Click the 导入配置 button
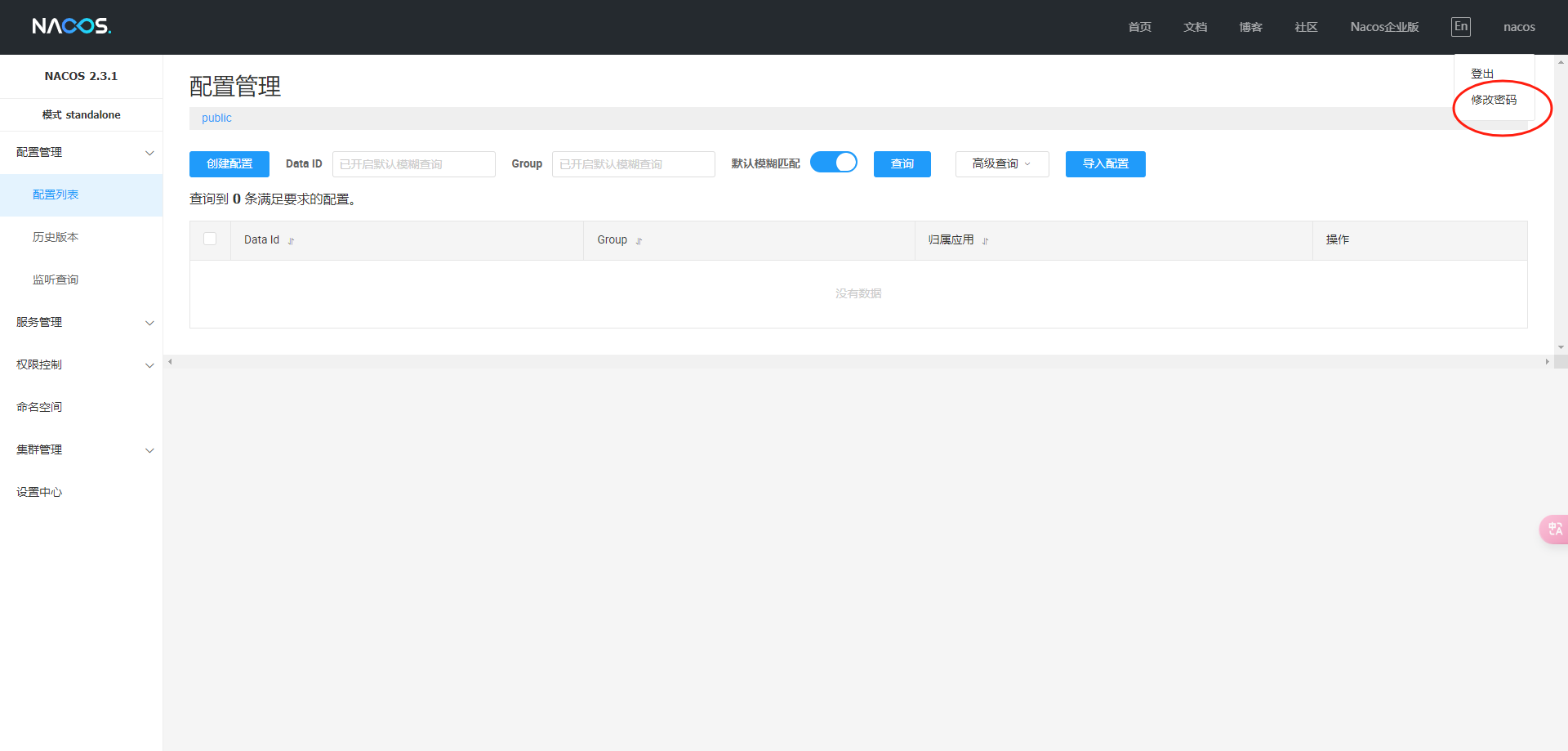The image size is (1568, 751). click(1105, 164)
